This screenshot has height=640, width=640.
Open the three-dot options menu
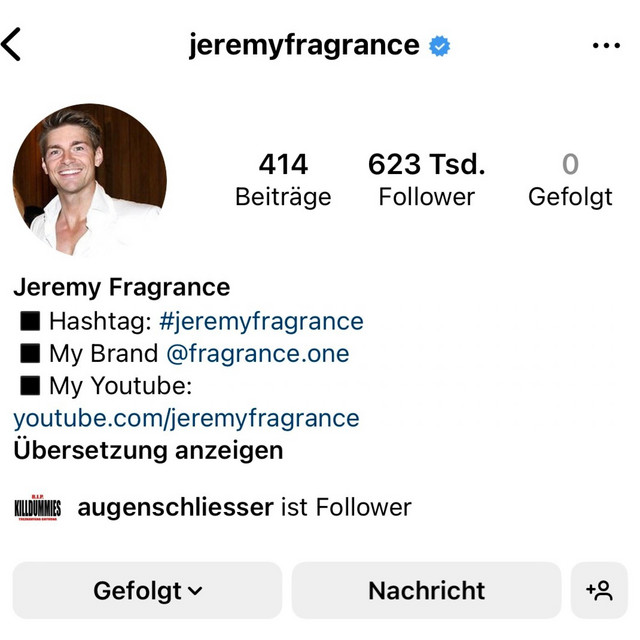click(x=606, y=45)
